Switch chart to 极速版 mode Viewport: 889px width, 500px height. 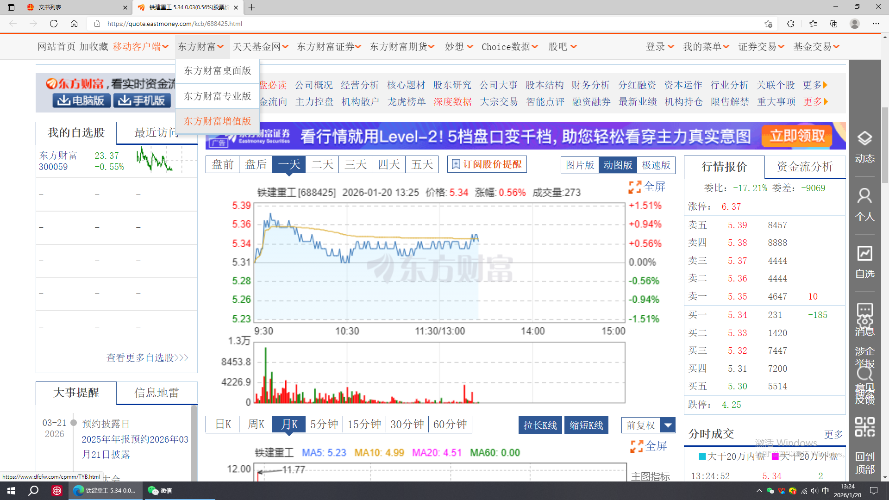point(656,165)
